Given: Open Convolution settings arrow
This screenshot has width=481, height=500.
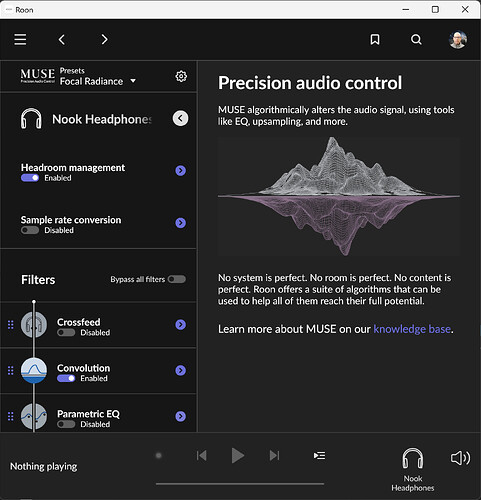Looking at the screenshot, I should pos(181,370).
